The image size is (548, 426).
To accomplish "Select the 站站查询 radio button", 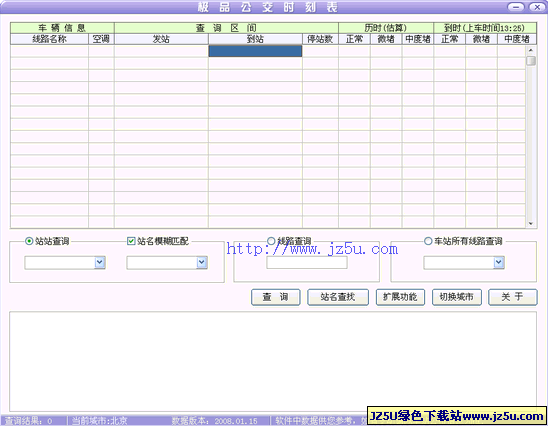I will [x=29, y=241].
